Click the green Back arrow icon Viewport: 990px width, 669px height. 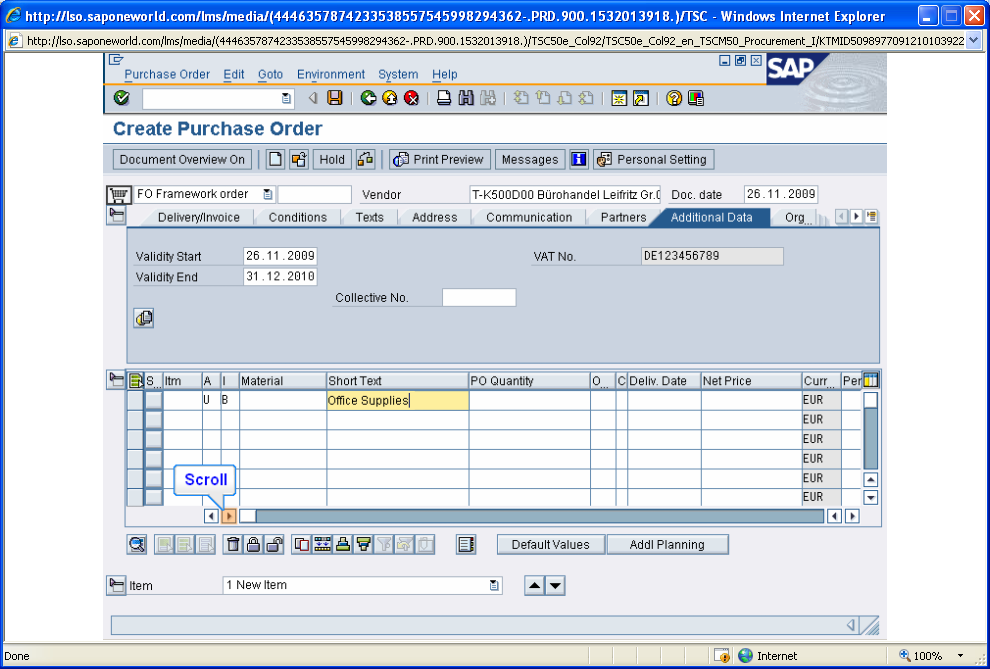pyautogui.click(x=369, y=98)
